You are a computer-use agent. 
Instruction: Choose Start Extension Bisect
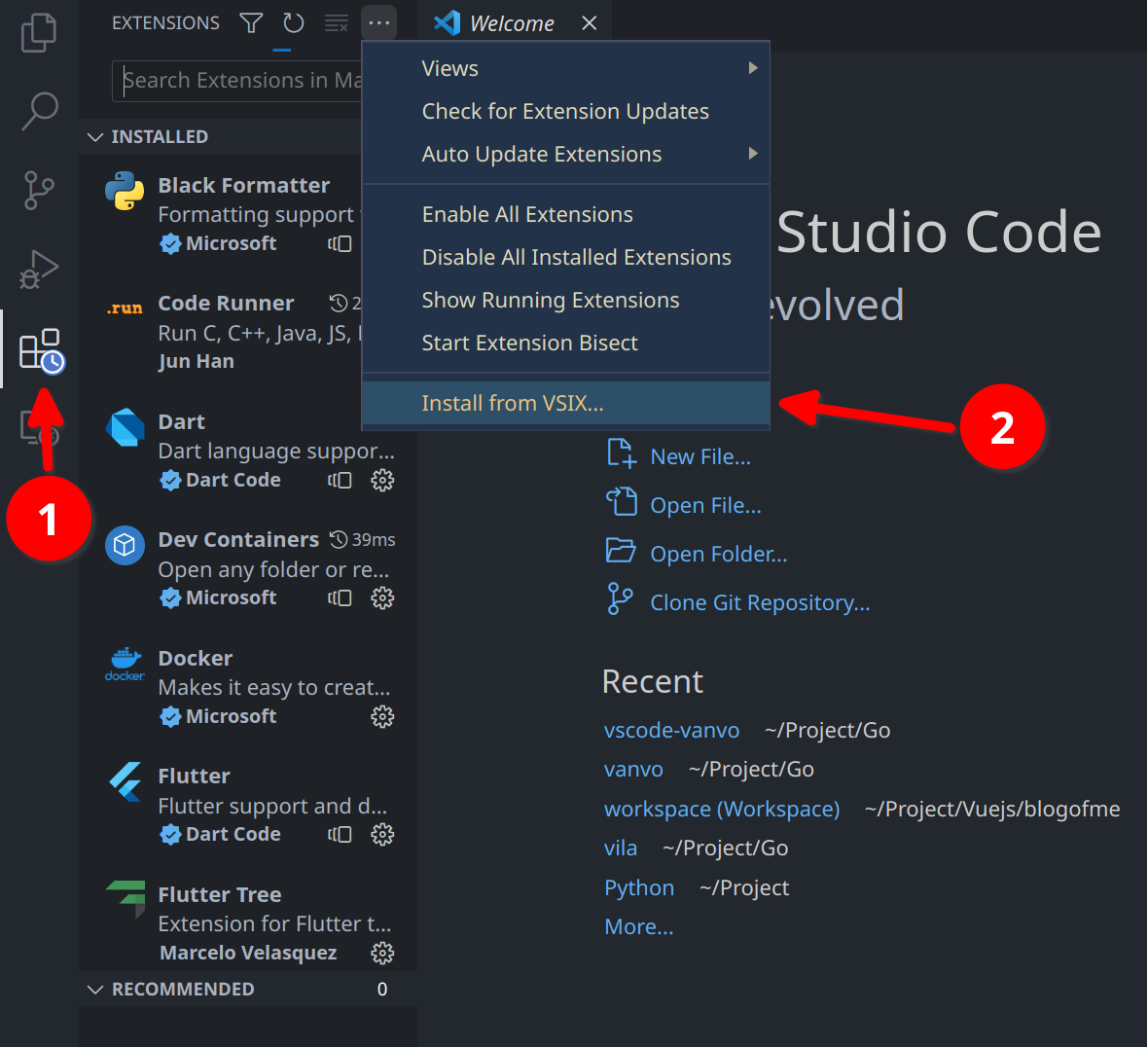(x=566, y=343)
